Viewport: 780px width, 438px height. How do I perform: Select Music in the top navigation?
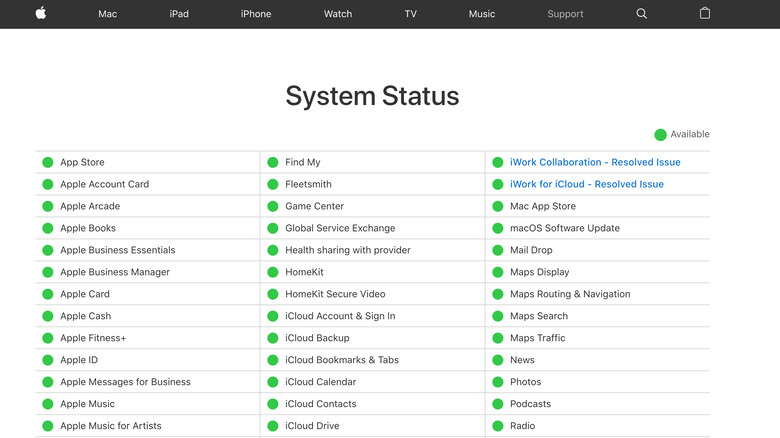coord(482,14)
